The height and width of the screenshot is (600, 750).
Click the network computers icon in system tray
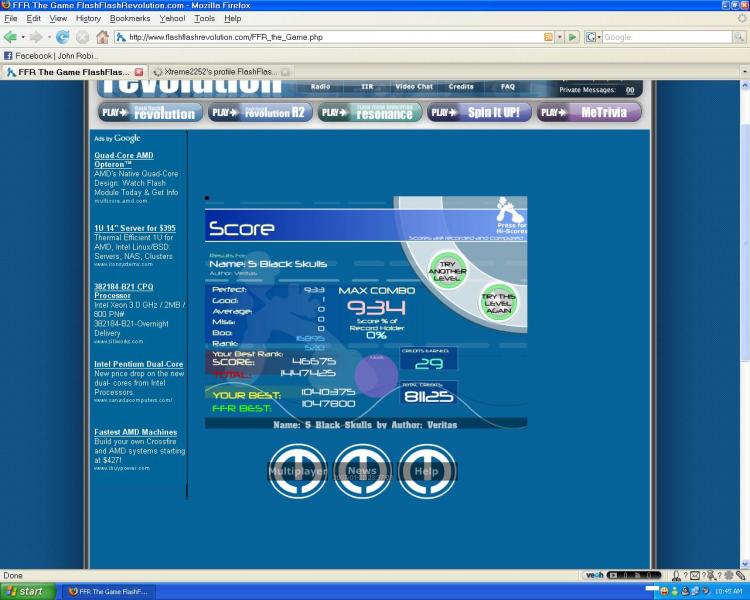pyautogui.click(x=695, y=591)
